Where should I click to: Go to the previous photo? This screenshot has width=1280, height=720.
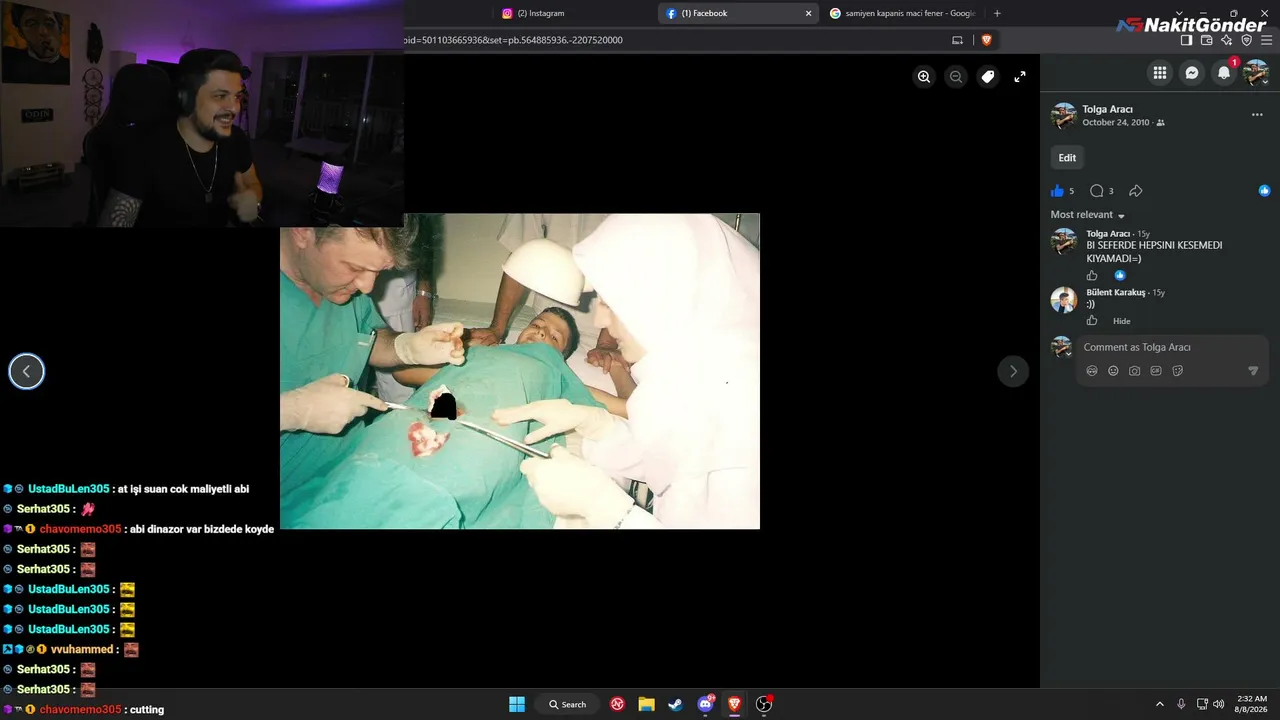pyautogui.click(x=27, y=372)
